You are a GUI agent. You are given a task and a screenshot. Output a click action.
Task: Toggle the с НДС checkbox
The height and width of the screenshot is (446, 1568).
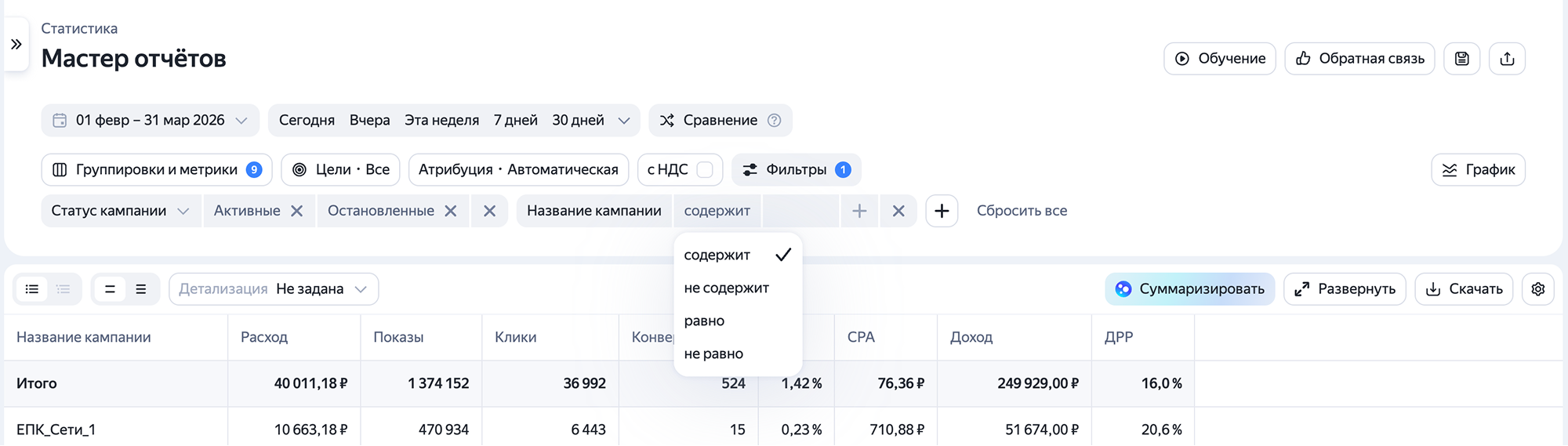[705, 170]
